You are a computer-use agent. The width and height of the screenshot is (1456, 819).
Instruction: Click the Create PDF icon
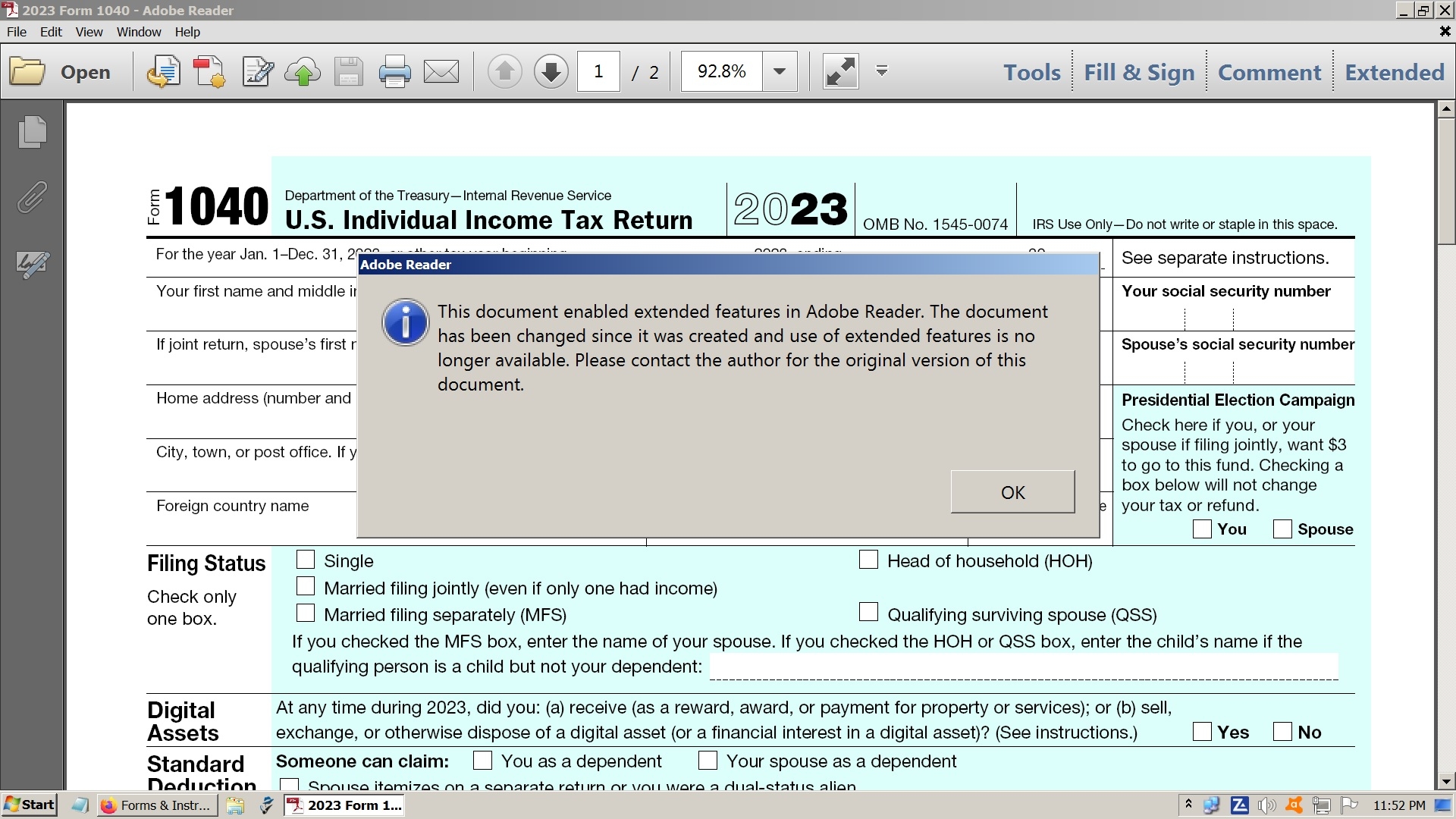(x=209, y=72)
